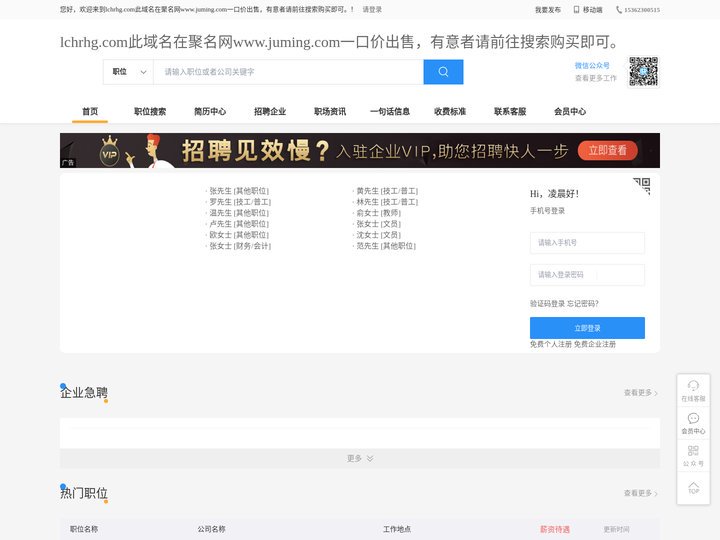This screenshot has height=540, width=720.
Task: Open the 会员中心 menu item
Action: point(570,111)
